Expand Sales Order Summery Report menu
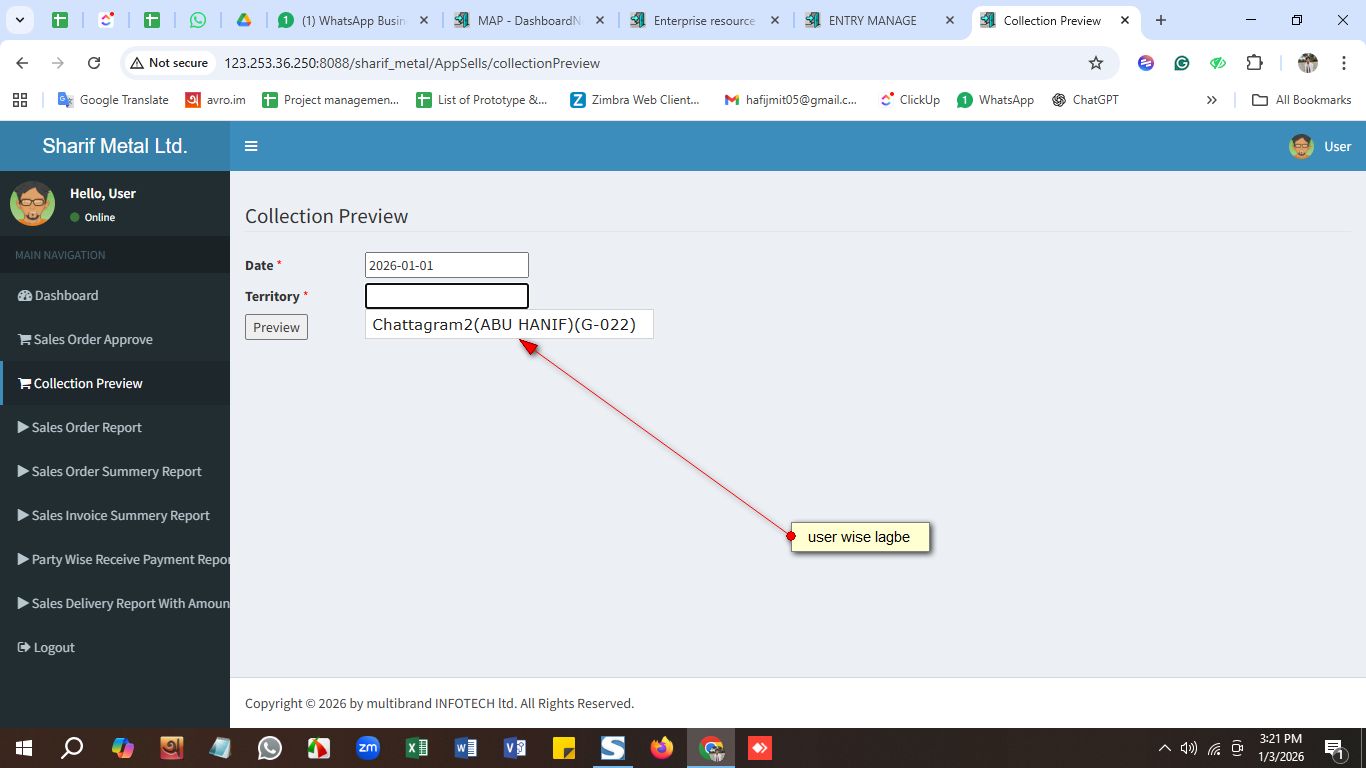This screenshot has height=768, width=1366. pyautogui.click(x=110, y=471)
